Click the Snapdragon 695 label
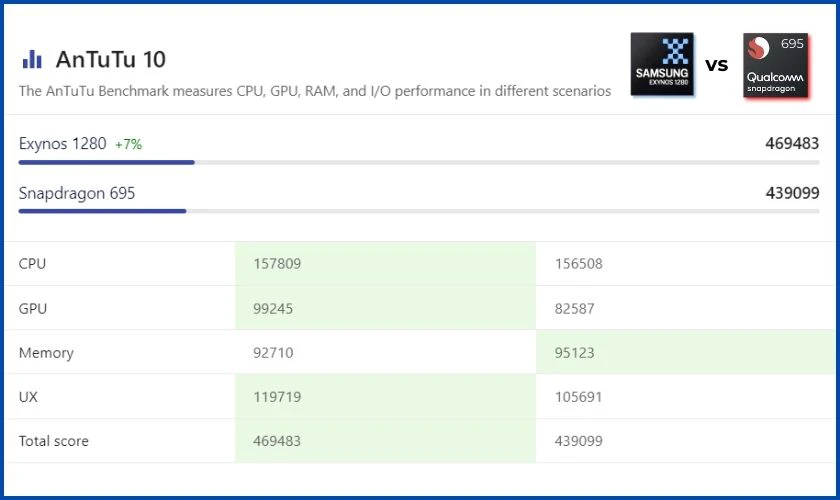840x500 pixels. pyautogui.click(x=77, y=193)
